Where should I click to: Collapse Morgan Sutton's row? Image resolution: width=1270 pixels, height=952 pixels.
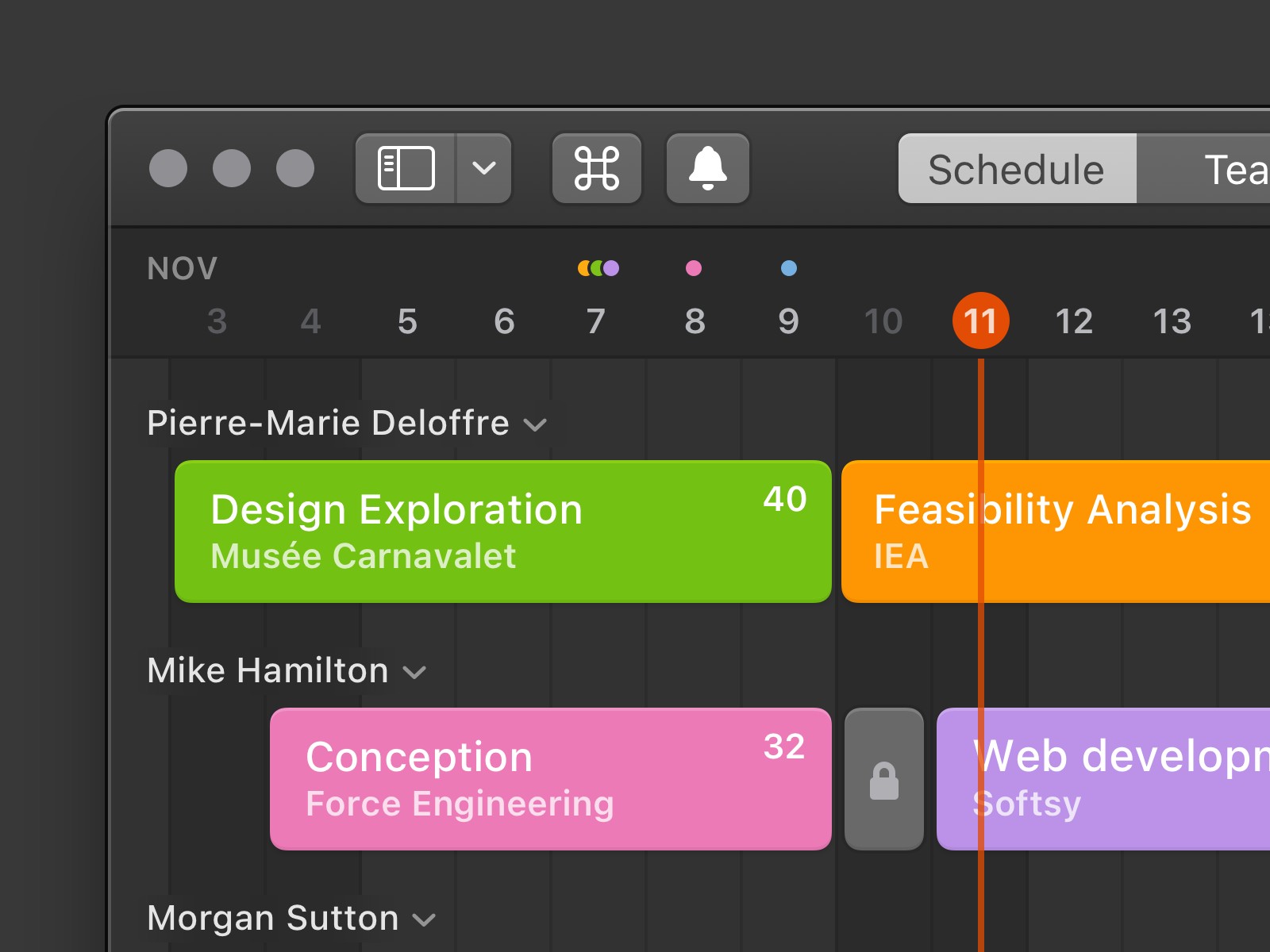(x=425, y=920)
